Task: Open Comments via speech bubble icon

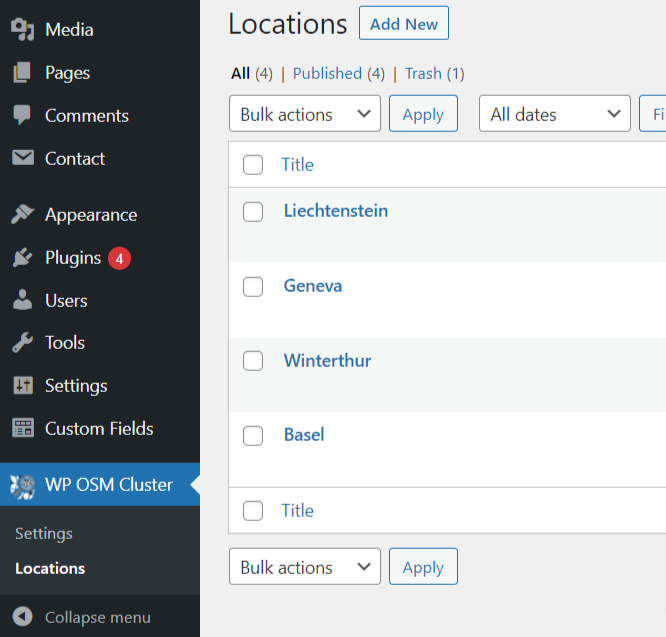Action: 22,115
